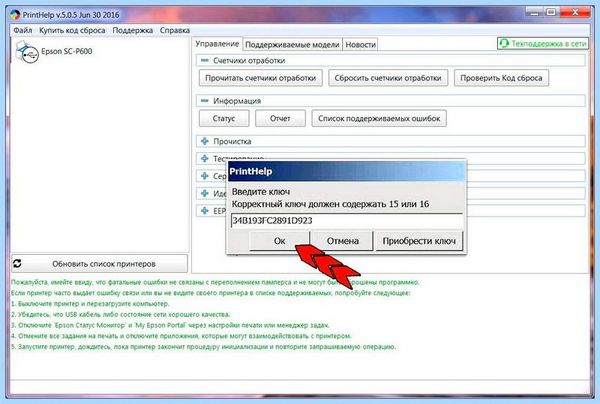Viewport: 600px width, 404px height.
Task: Expand the Тестирование section plus icon
Action: click(205, 158)
